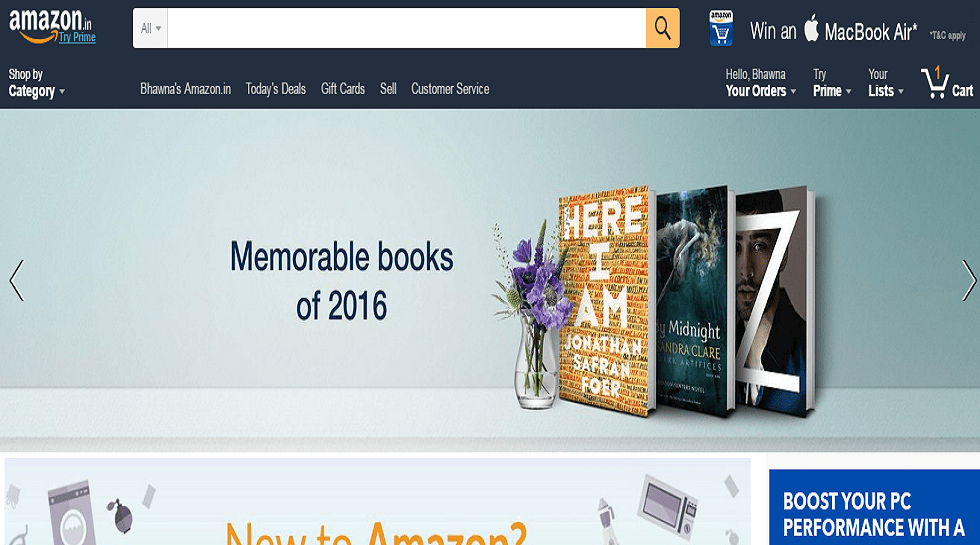Advance carousel with right arrow
This screenshot has width=980, height=545.
(968, 281)
